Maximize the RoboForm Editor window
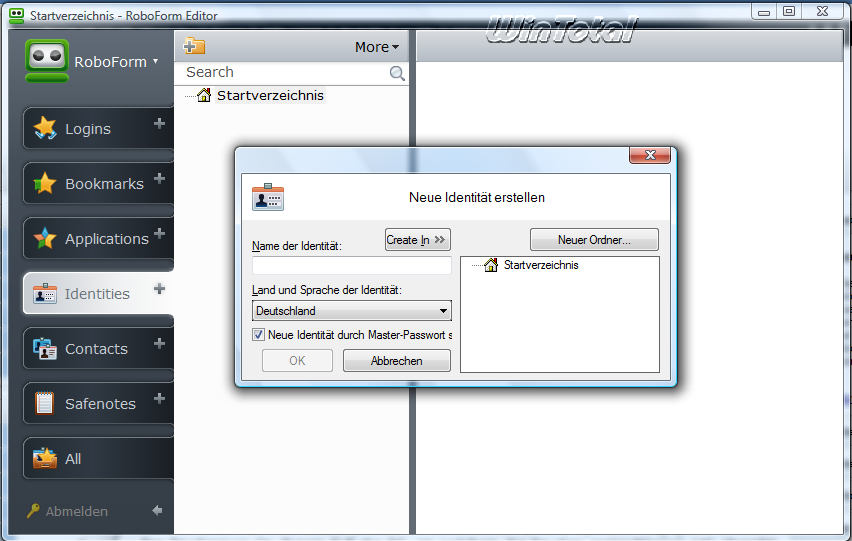Screen dimensions: 852x541 coord(789,11)
